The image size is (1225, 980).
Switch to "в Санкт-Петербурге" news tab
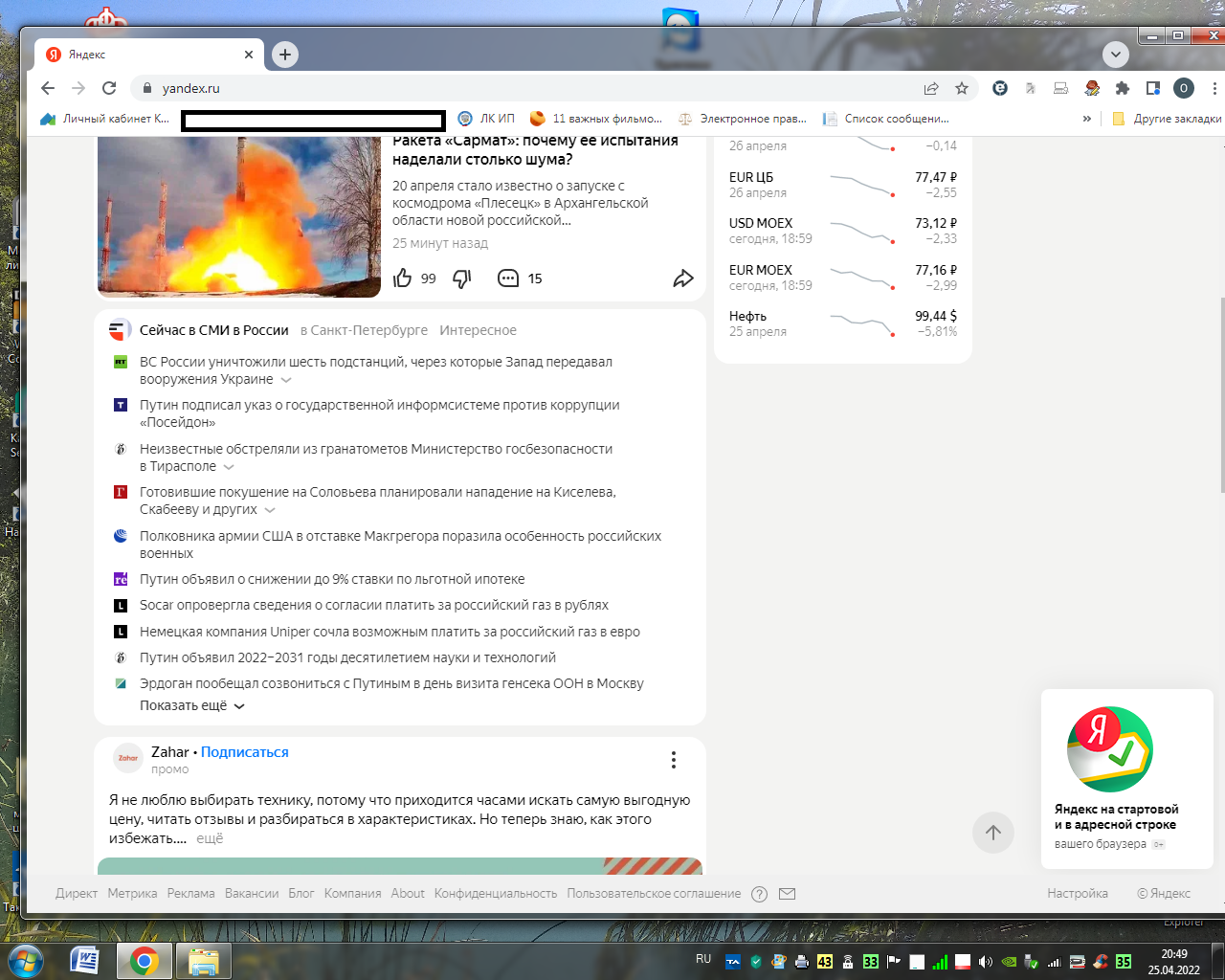point(364,330)
